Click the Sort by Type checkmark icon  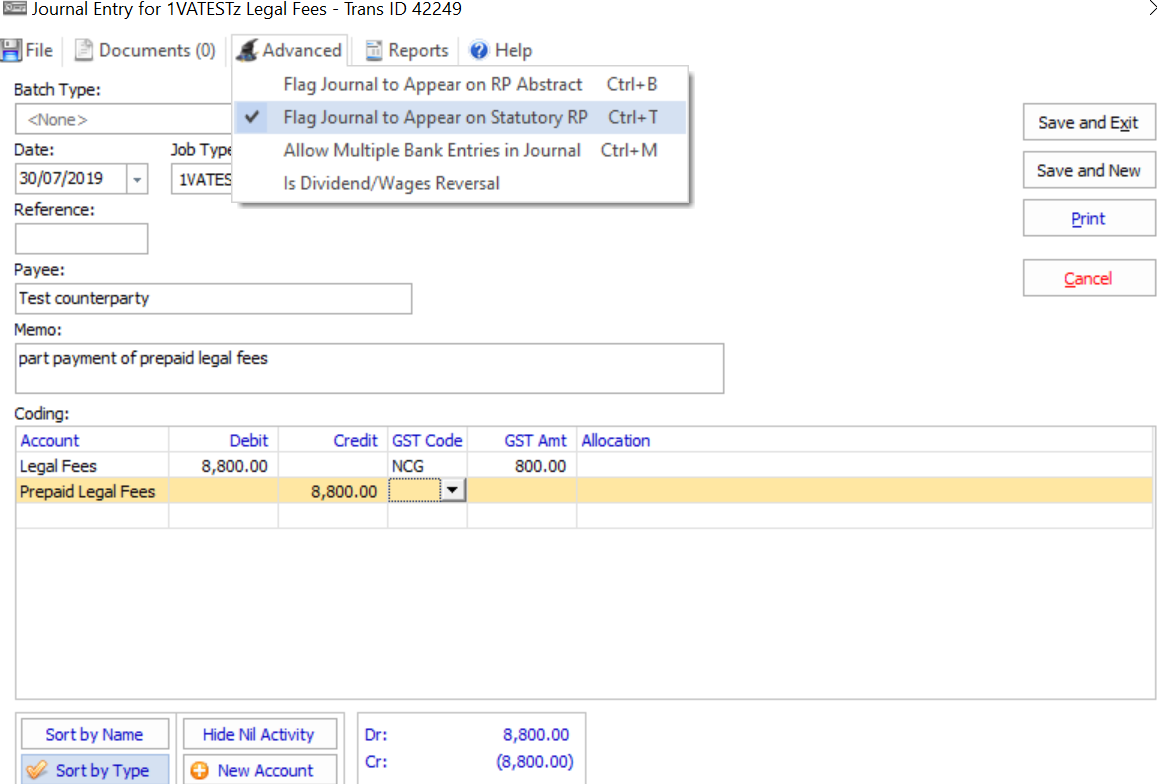click(x=37, y=771)
